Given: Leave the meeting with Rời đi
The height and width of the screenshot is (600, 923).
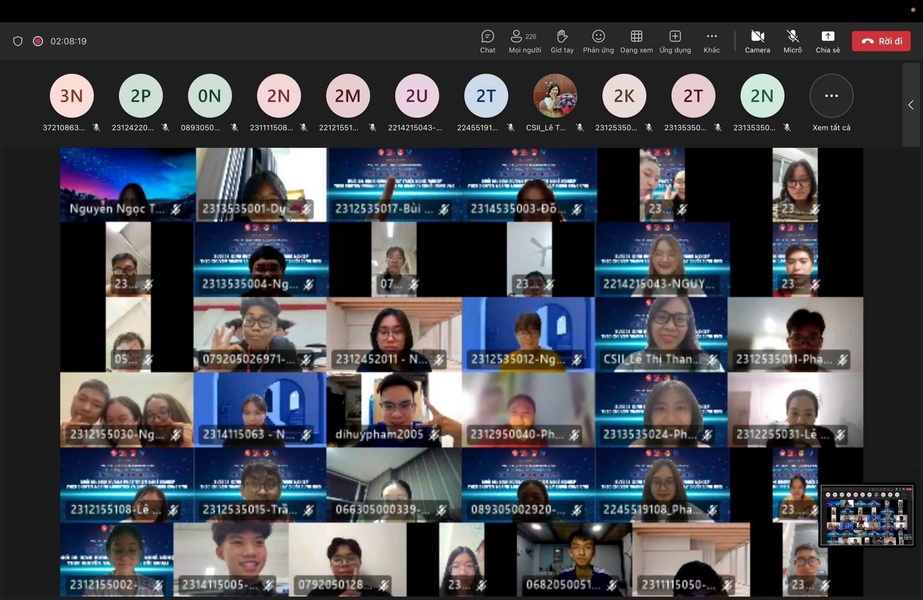Looking at the screenshot, I should click(880, 41).
